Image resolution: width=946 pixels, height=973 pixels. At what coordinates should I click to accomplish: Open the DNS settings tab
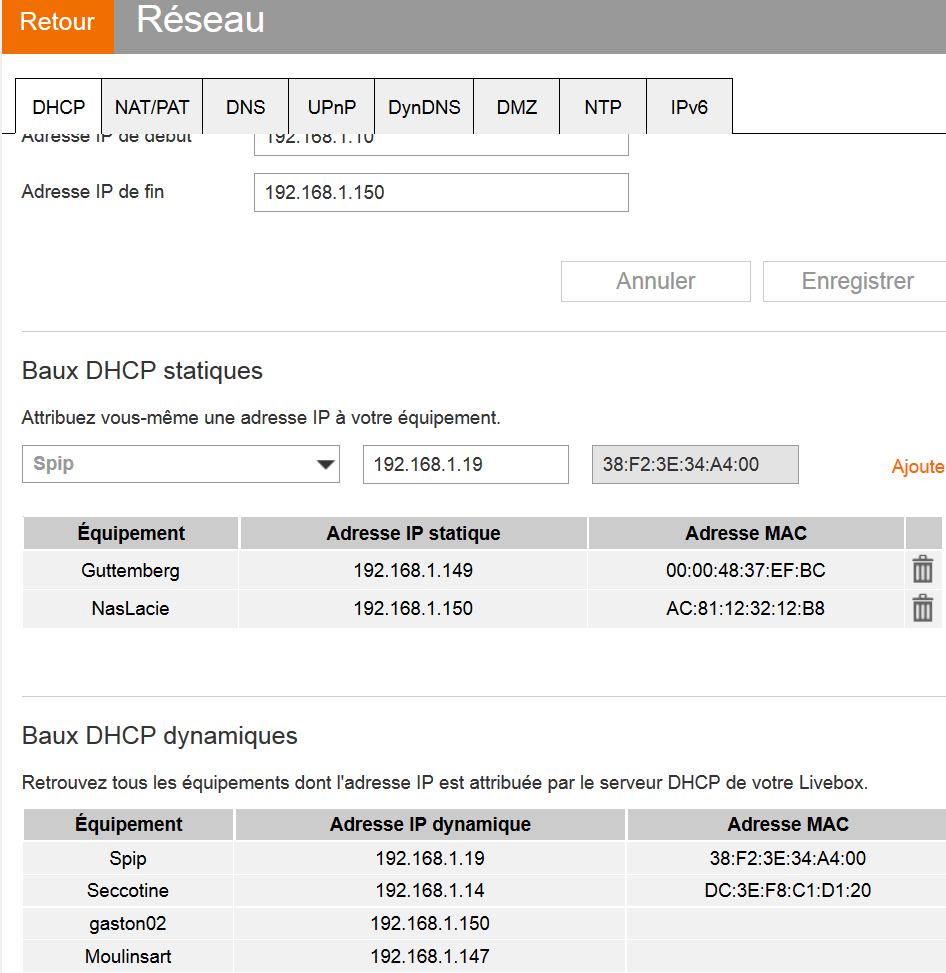coord(245,106)
